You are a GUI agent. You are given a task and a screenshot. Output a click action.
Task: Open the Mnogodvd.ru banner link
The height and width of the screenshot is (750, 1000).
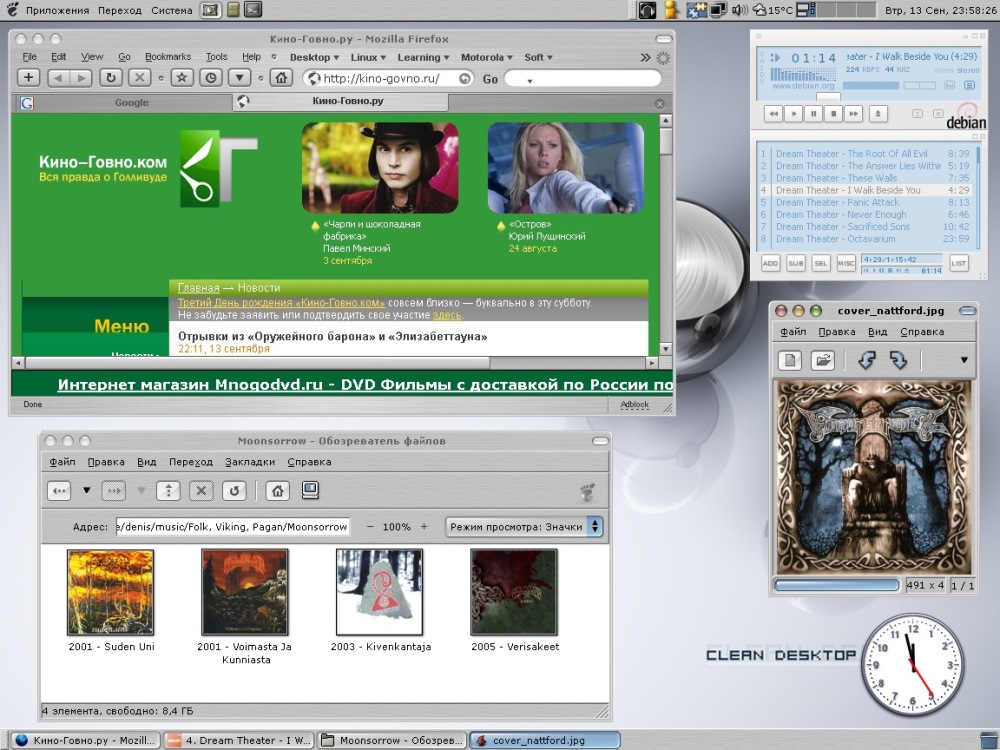point(365,385)
